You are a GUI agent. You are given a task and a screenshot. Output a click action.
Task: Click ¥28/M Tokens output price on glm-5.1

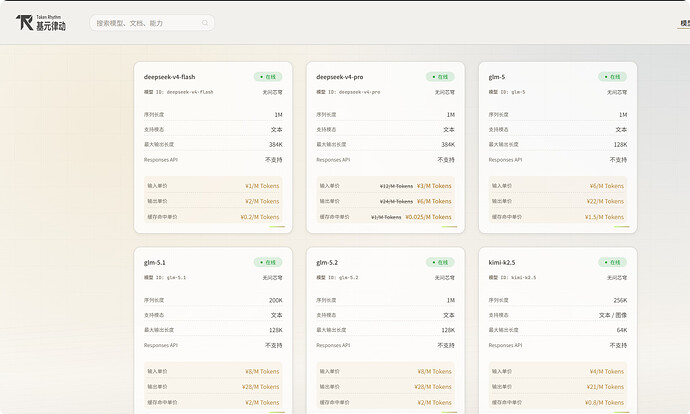[x=261, y=387]
